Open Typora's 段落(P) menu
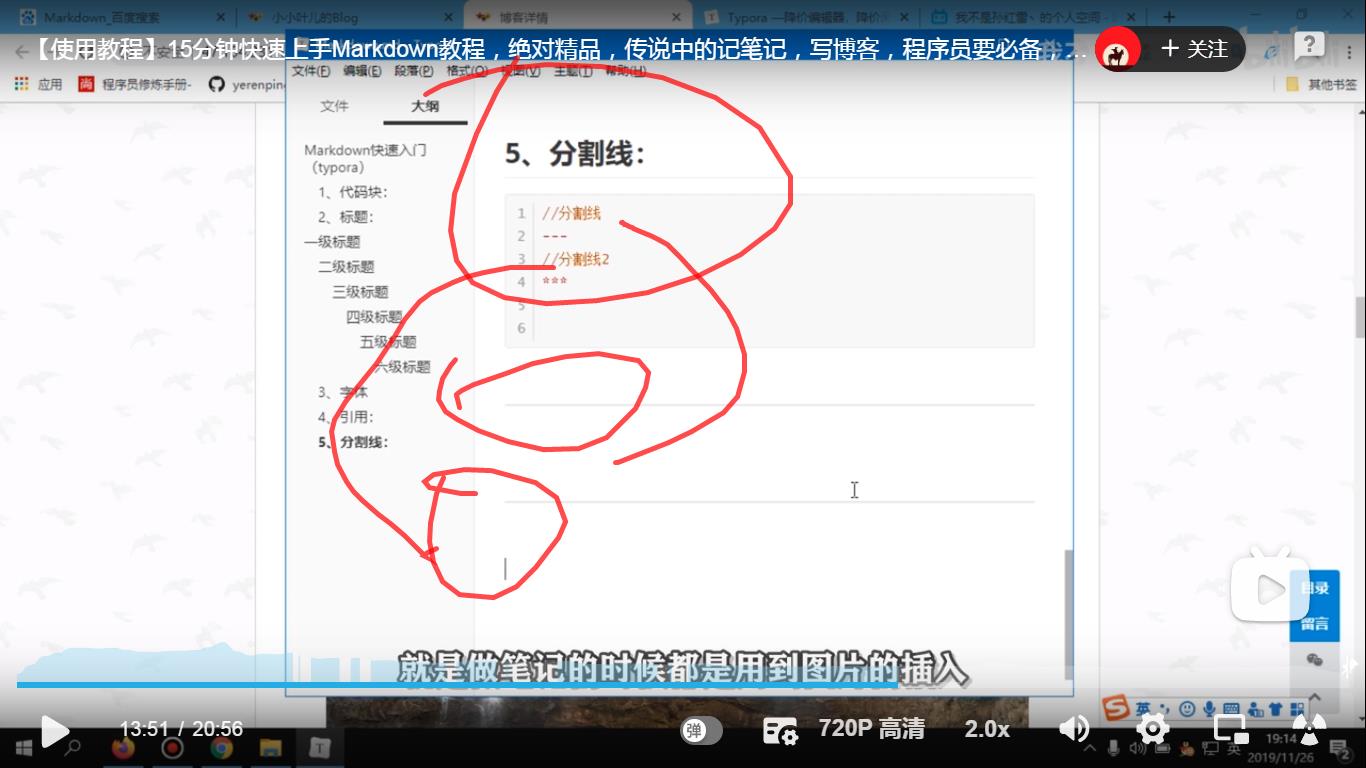The width and height of the screenshot is (1366, 768). pyautogui.click(x=414, y=71)
